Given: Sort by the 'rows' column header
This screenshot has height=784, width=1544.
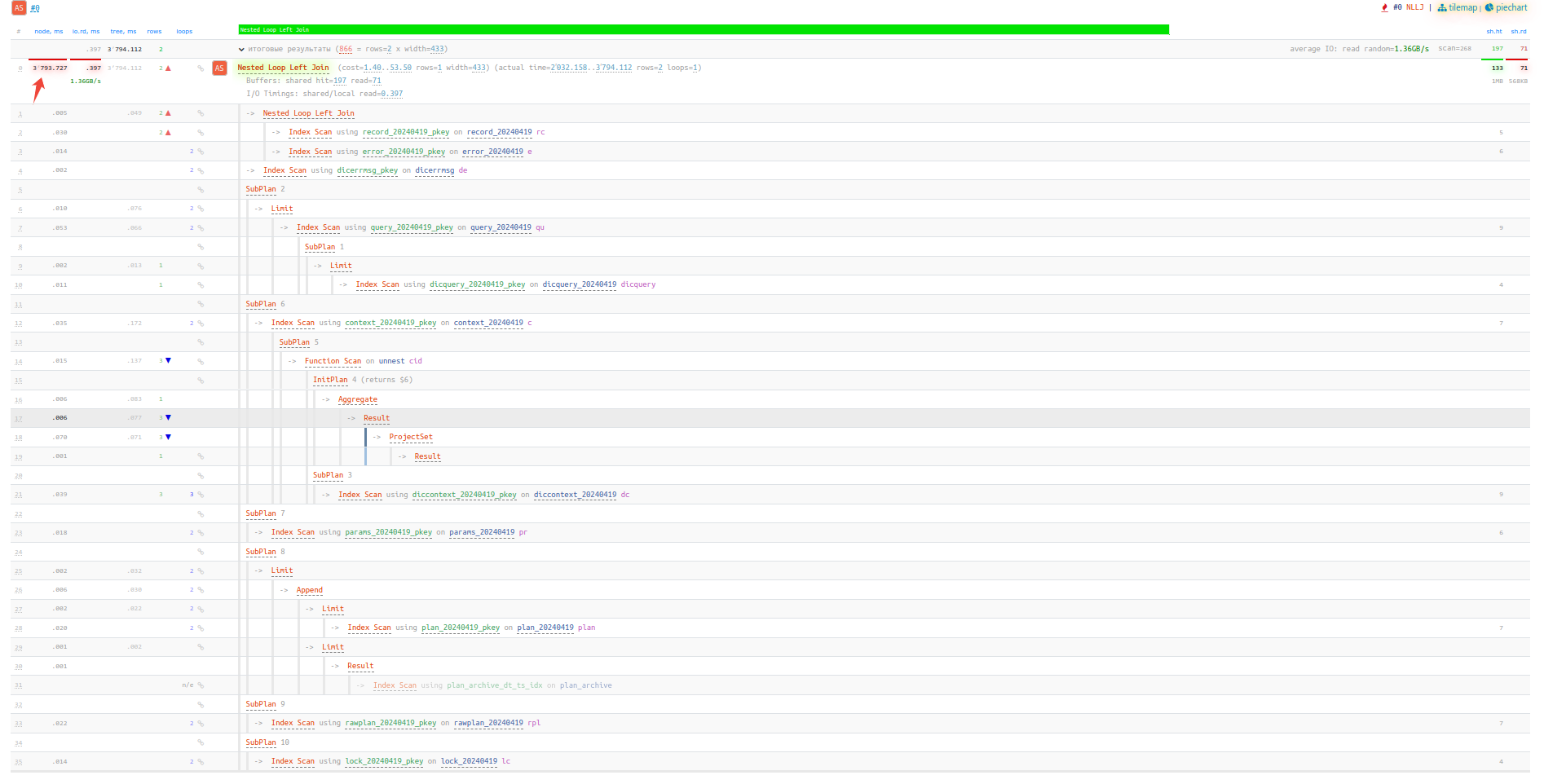Looking at the screenshot, I should tap(154, 32).
